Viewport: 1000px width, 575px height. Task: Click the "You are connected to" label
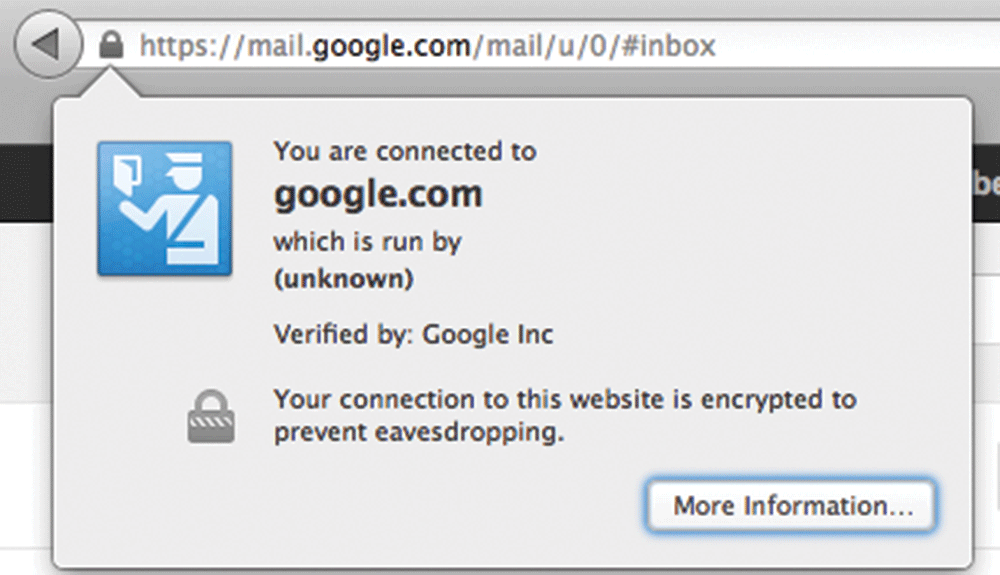pos(404,152)
